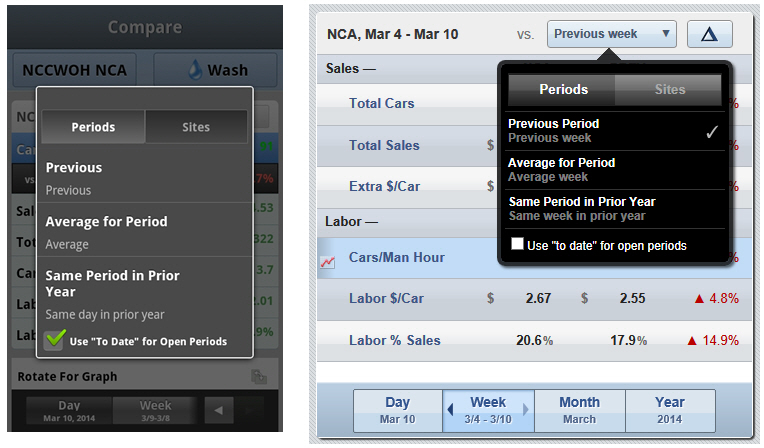764x448 pixels.
Task: Click the triangle delta button beside Previous week
Action: 709,34
